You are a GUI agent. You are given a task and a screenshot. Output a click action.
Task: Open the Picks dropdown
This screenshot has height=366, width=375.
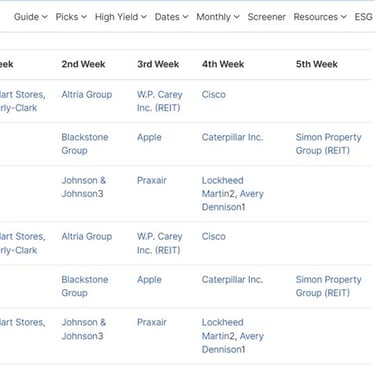coord(71,17)
